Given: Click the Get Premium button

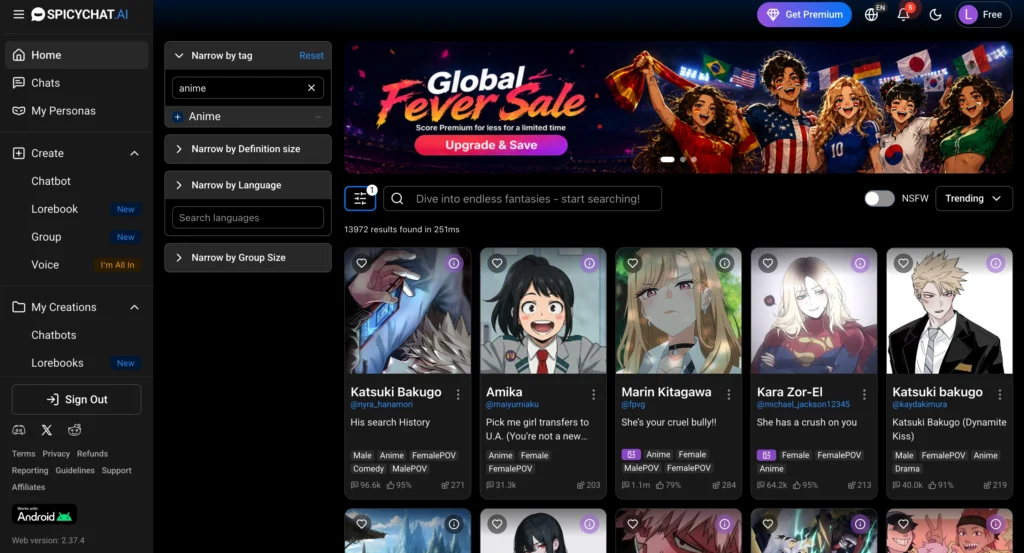Looking at the screenshot, I should [x=804, y=14].
